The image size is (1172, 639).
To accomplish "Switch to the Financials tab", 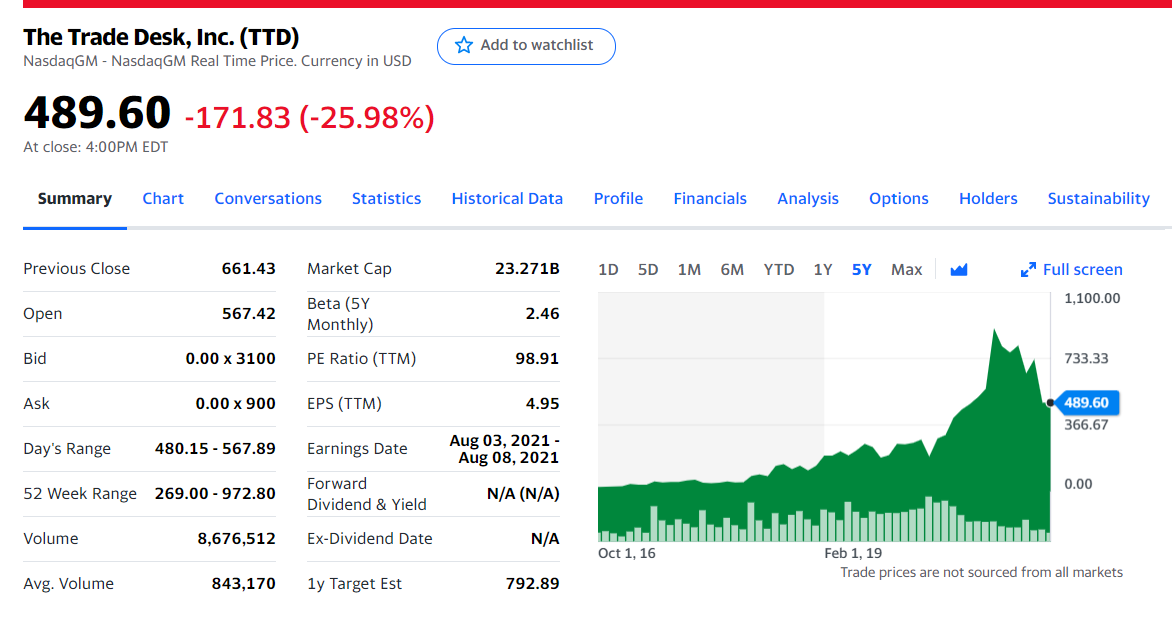I will [x=710, y=199].
